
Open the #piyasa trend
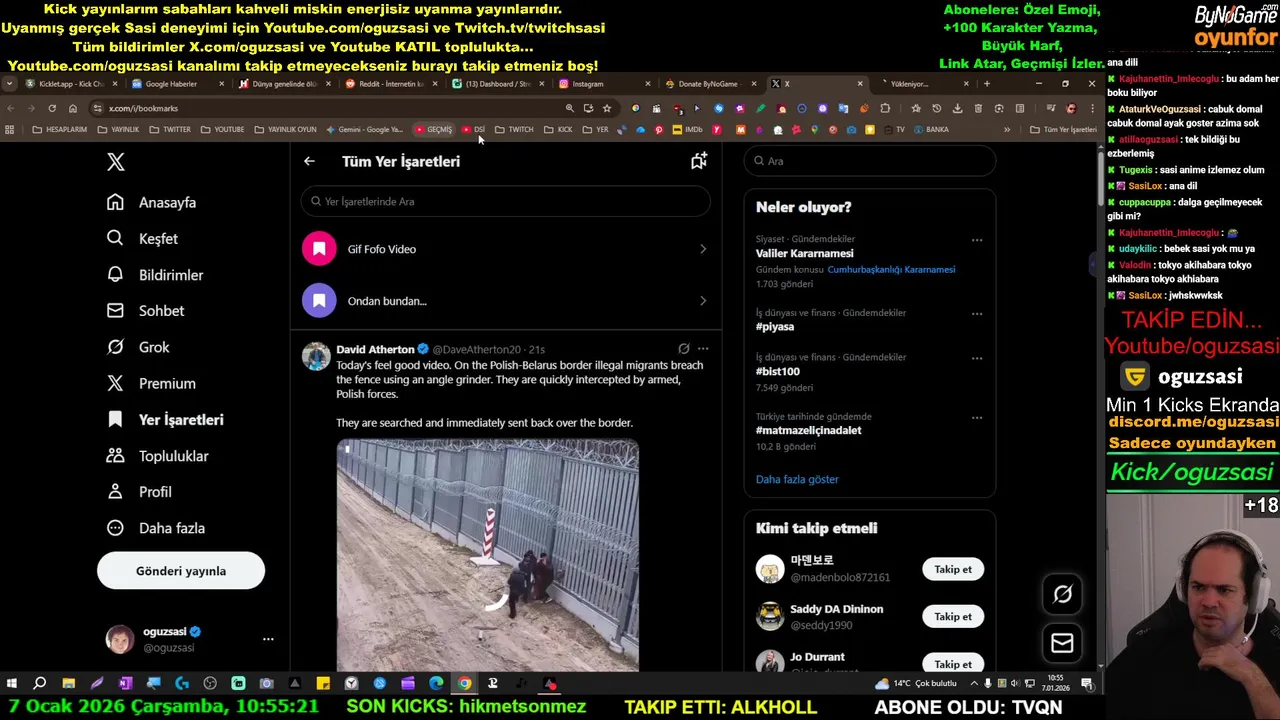click(775, 327)
